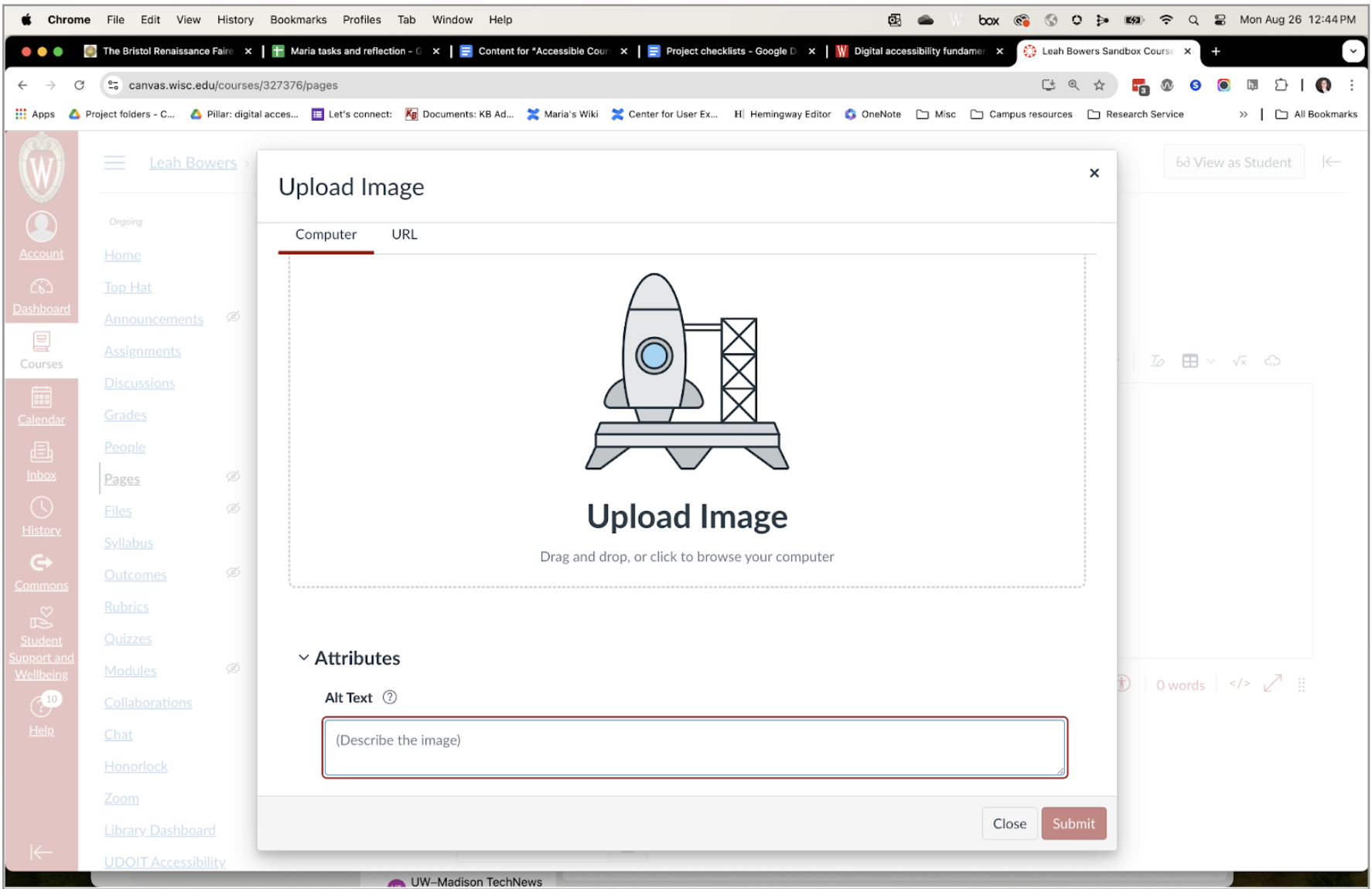Insert a math equation using the √x icon
Image resolution: width=1372 pixels, height=889 pixels.
(1240, 360)
